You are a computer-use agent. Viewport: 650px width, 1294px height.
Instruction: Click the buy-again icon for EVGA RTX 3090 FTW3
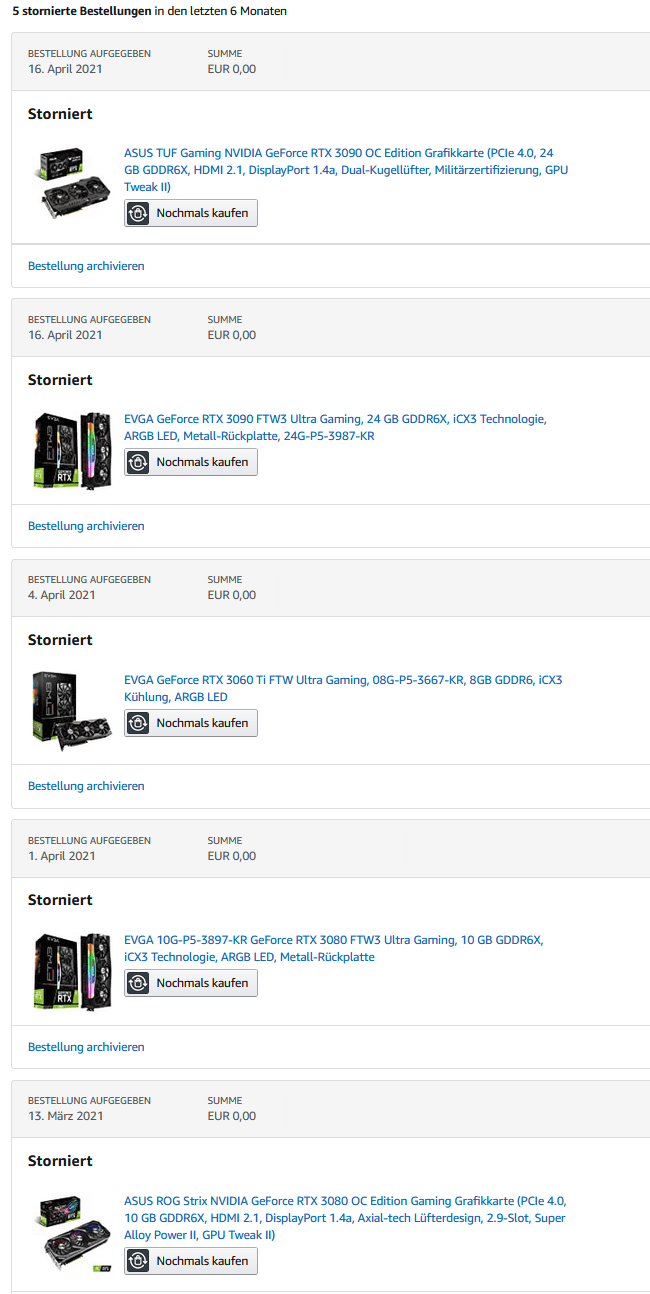point(138,462)
